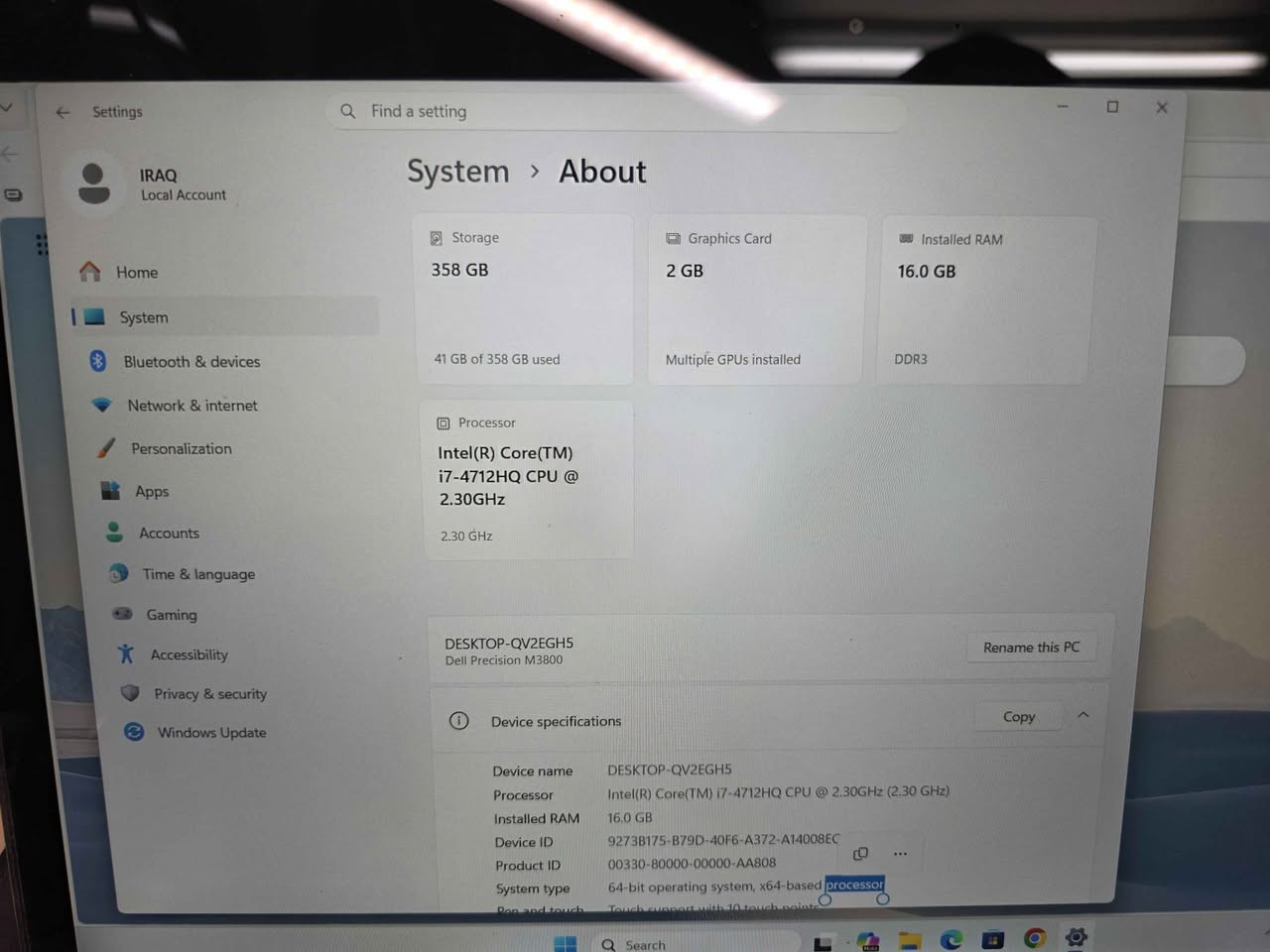1270x952 pixels.
Task: Open the Storage 358 GB card
Action: 523,298
